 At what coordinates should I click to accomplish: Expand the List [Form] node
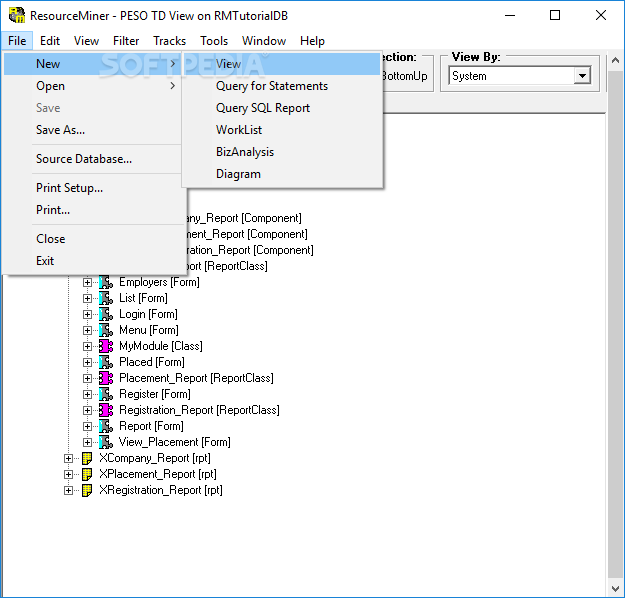pyautogui.click(x=87, y=299)
